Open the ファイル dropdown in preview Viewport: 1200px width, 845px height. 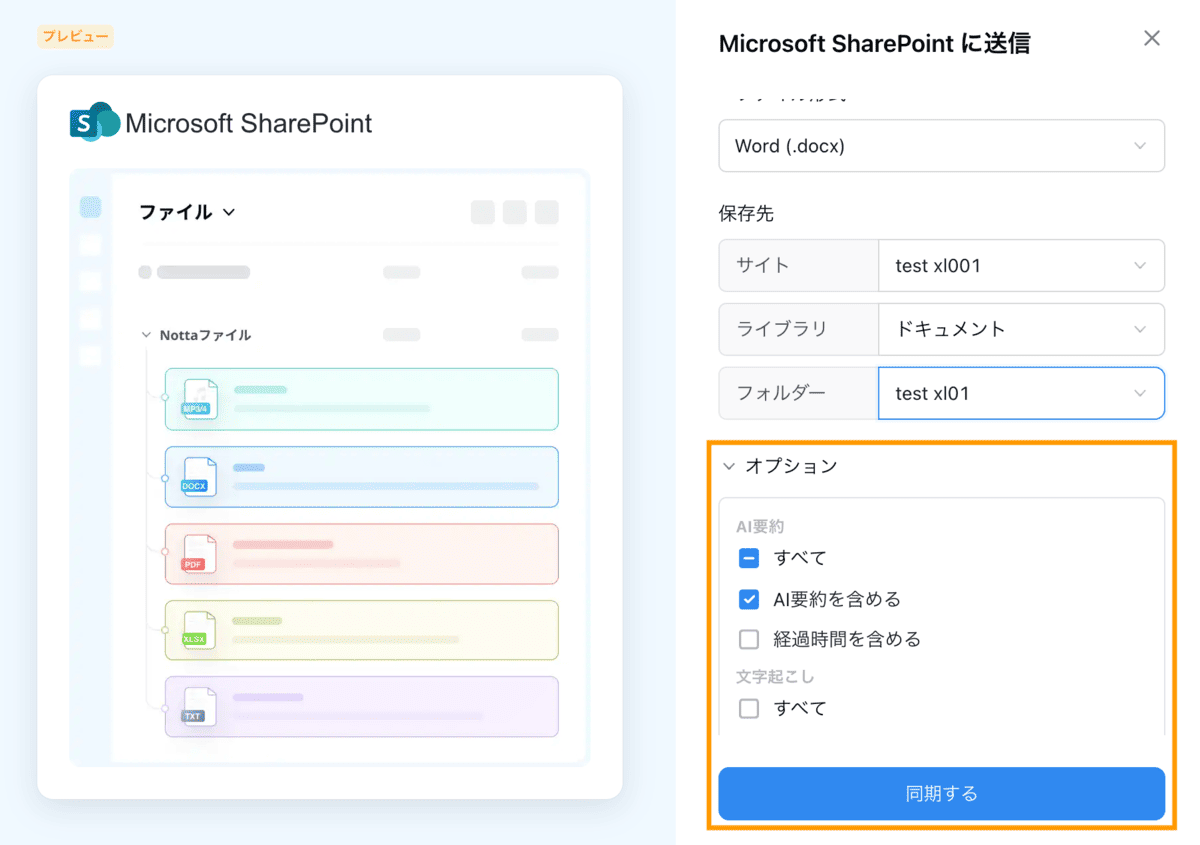pos(187,212)
